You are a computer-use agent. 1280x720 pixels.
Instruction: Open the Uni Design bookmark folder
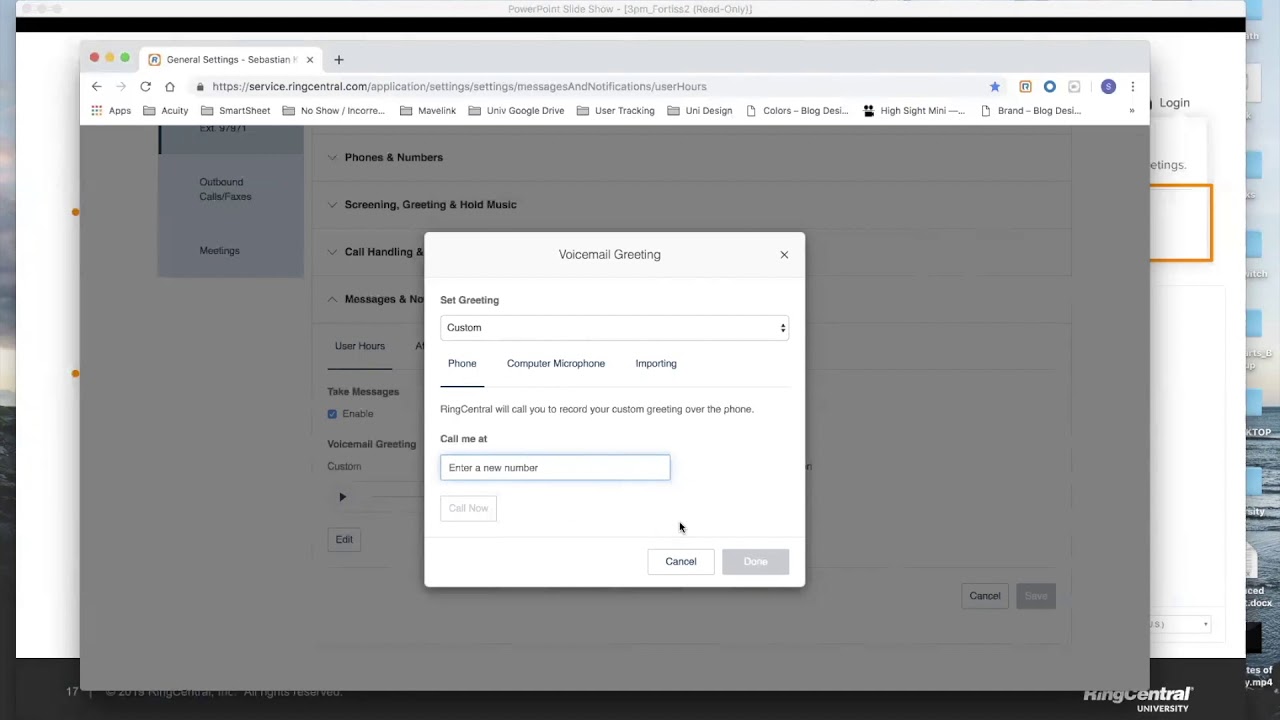coord(700,111)
